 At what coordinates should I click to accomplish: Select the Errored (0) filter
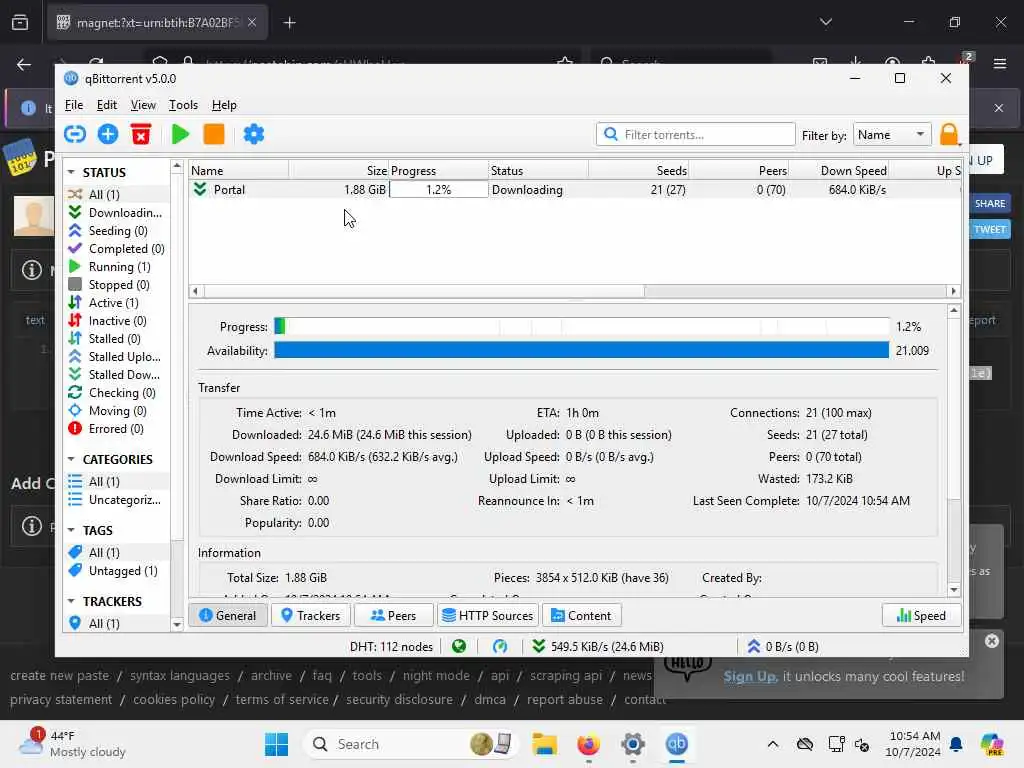[116, 428]
